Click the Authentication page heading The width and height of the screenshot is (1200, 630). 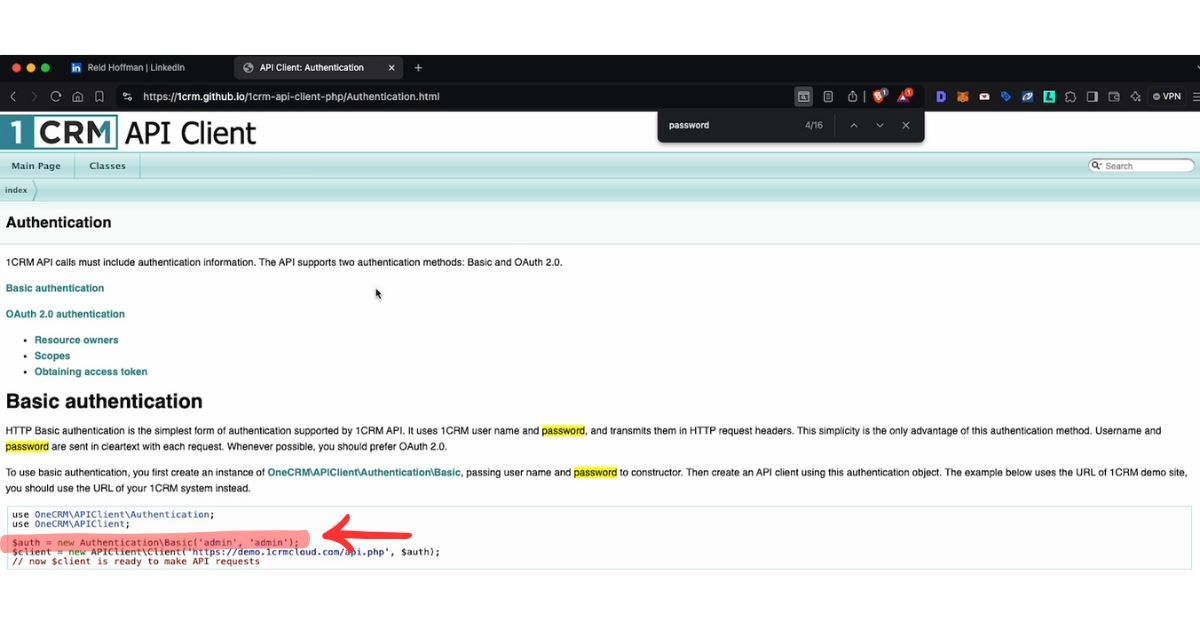[59, 222]
